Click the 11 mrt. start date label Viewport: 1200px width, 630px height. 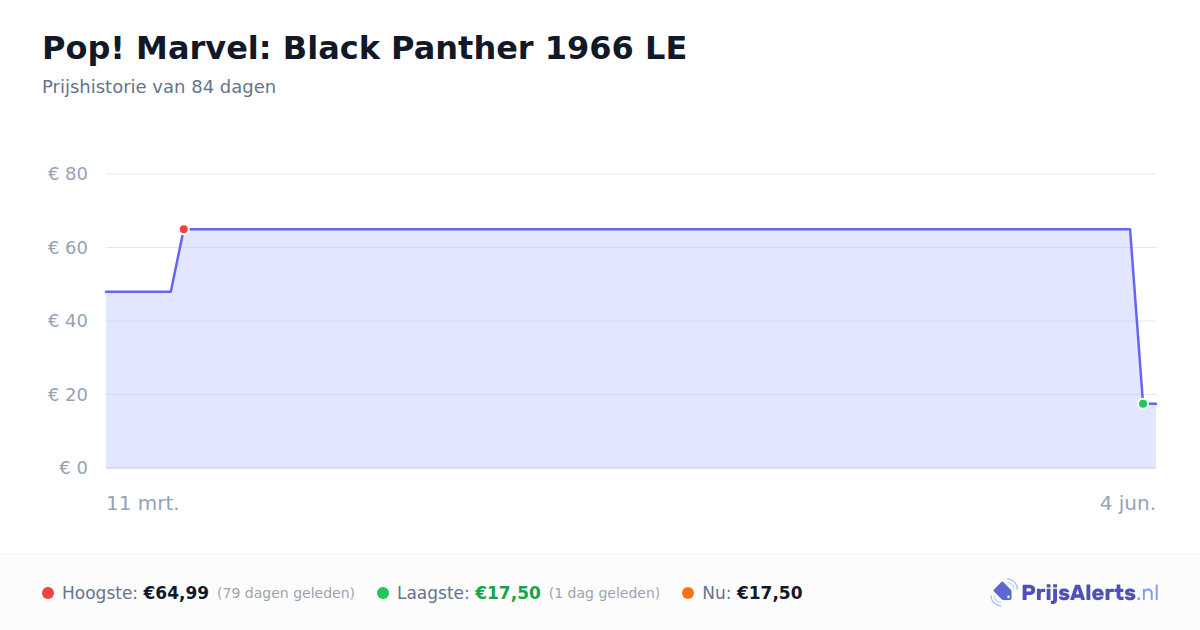[x=143, y=503]
